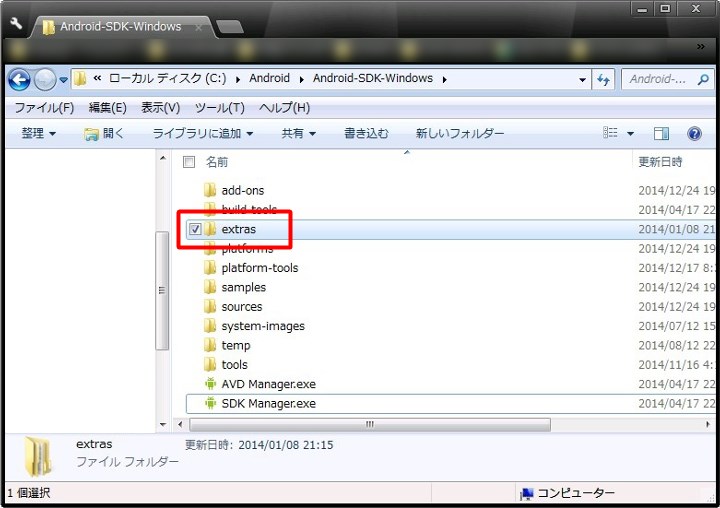The image size is (720, 508).
Task: Click the wrench settings icon
Action: point(16,23)
